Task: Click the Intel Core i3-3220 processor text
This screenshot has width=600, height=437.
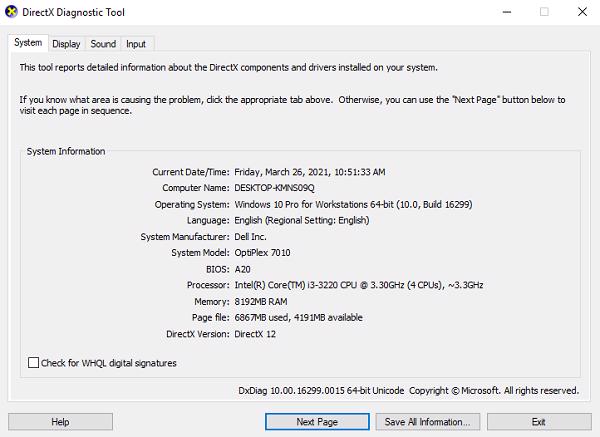Action: coord(359,285)
